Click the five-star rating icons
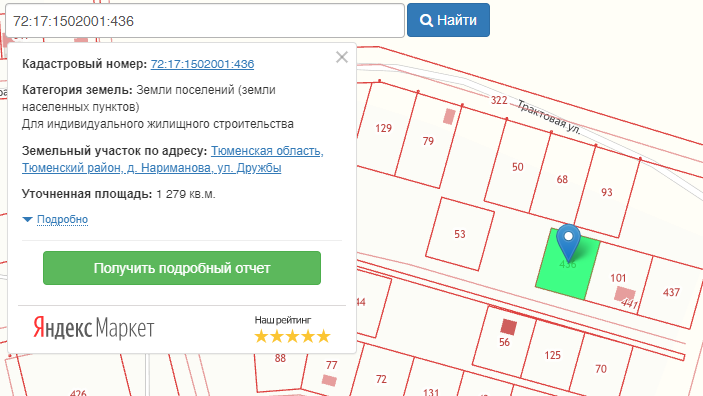This screenshot has height=396, width=703. (292, 336)
